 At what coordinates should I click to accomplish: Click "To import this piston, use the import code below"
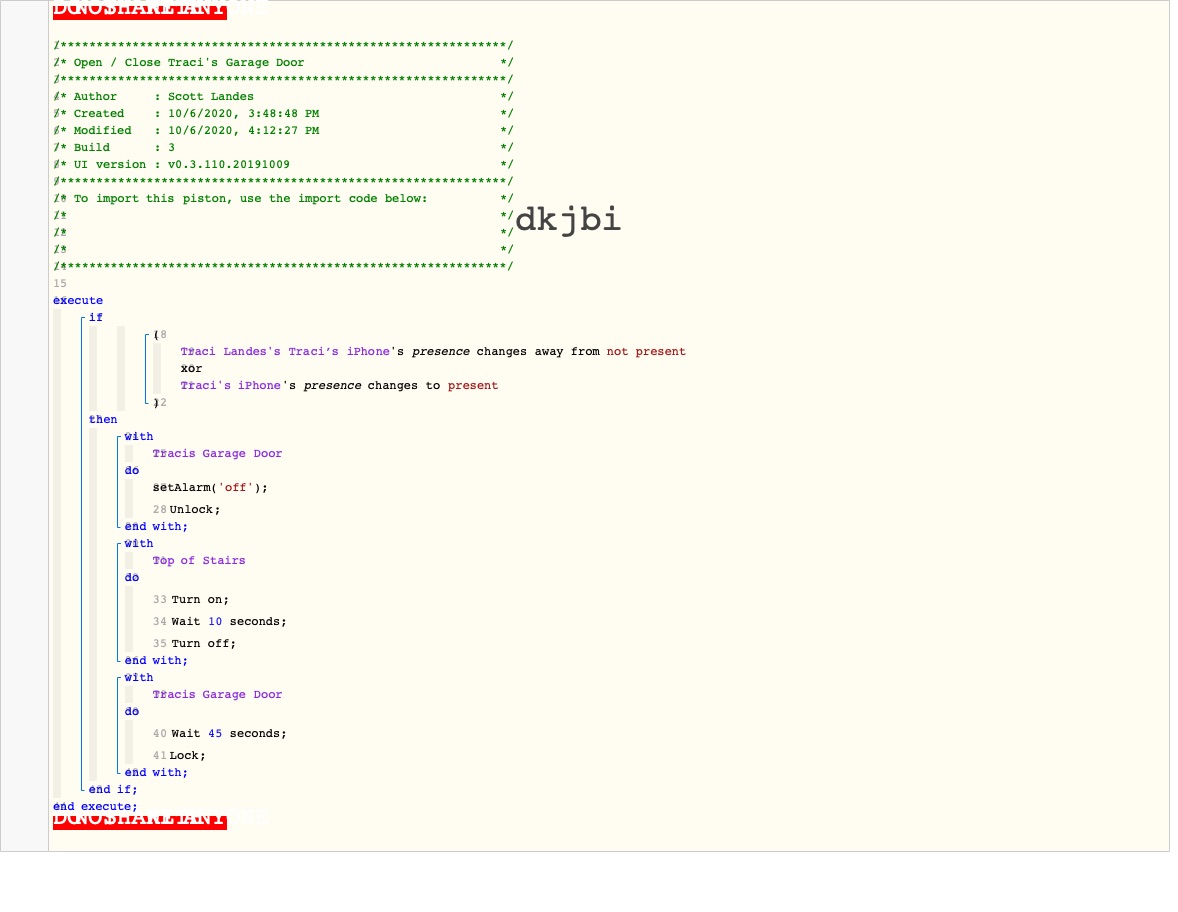(250, 198)
